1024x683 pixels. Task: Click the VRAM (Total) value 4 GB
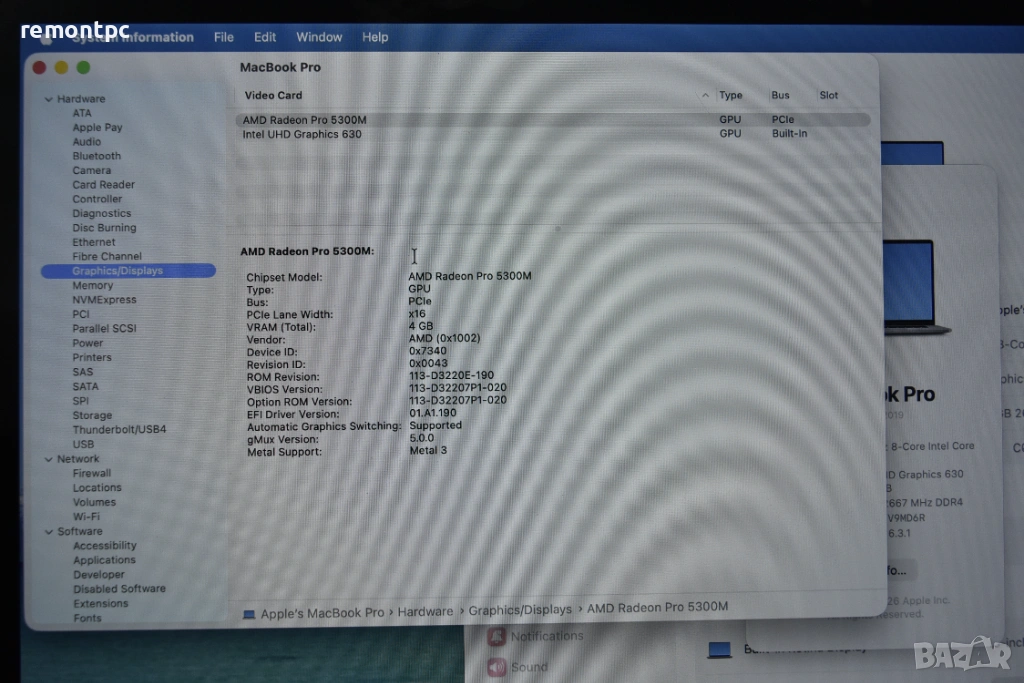421,326
